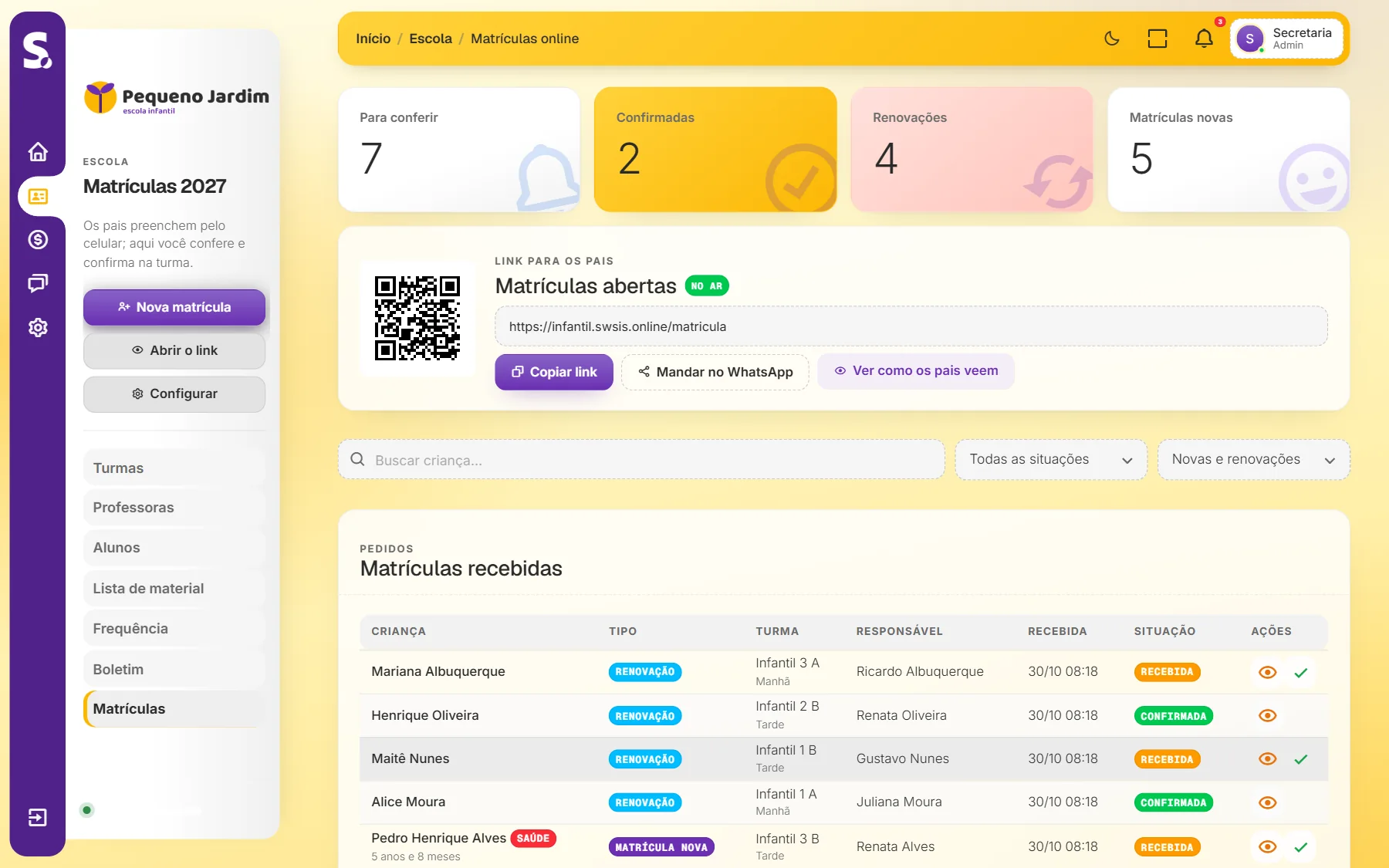Image resolution: width=1389 pixels, height=868 pixels.
Task: Click the Abrir o link button
Action: 174,350
